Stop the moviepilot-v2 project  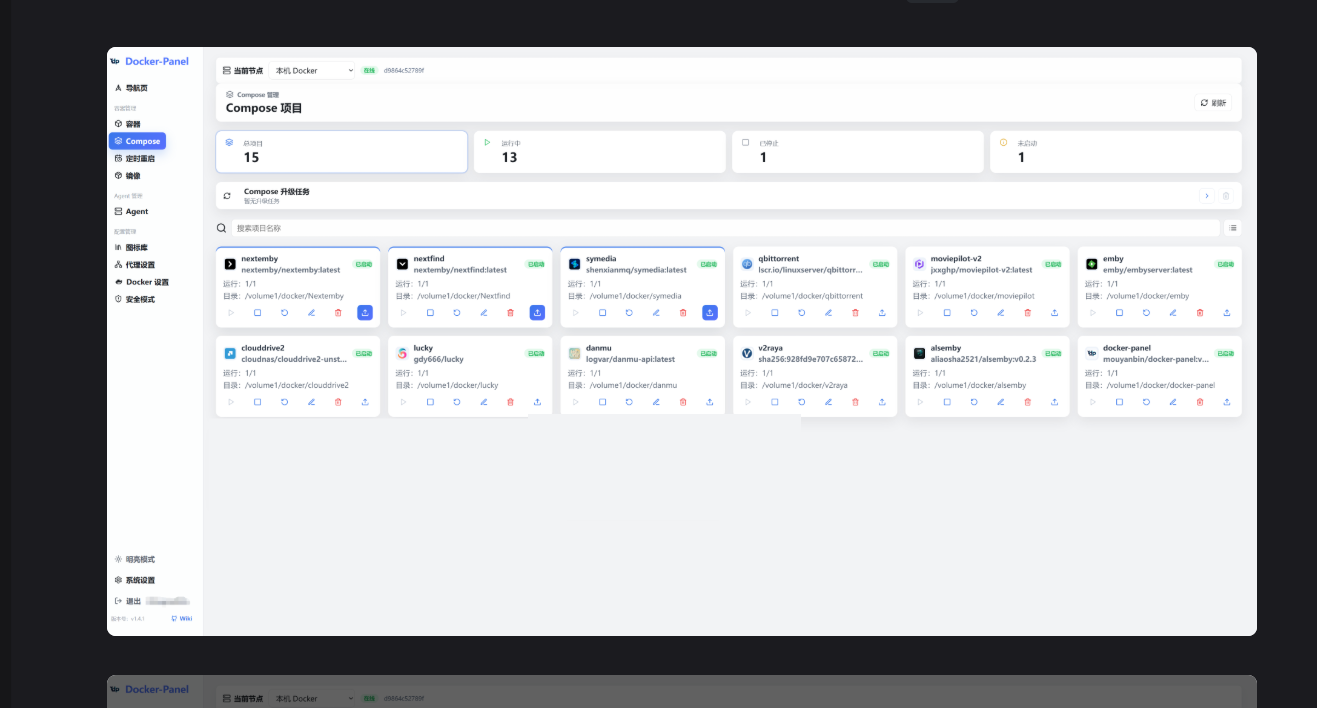tap(947, 313)
